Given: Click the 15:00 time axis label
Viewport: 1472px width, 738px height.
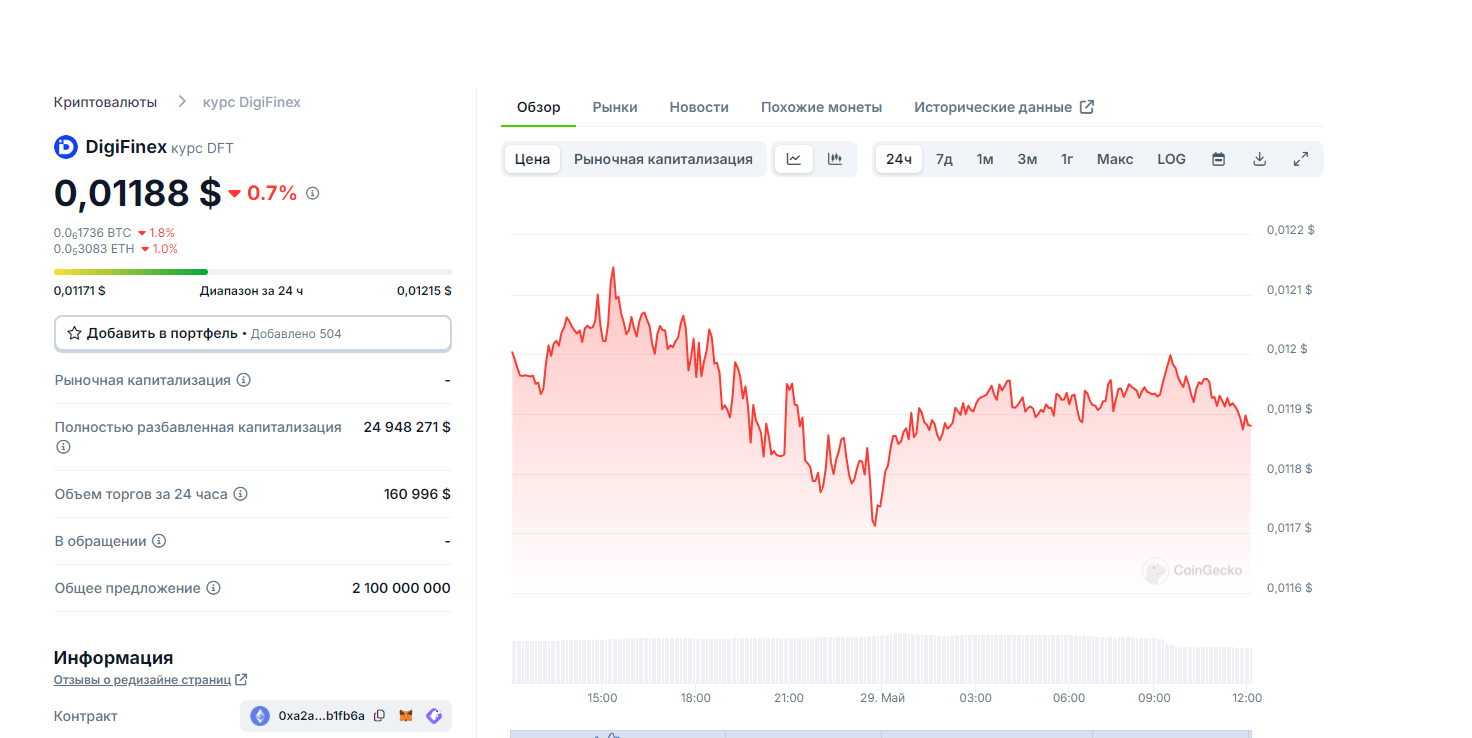Looking at the screenshot, I should [x=602, y=698].
